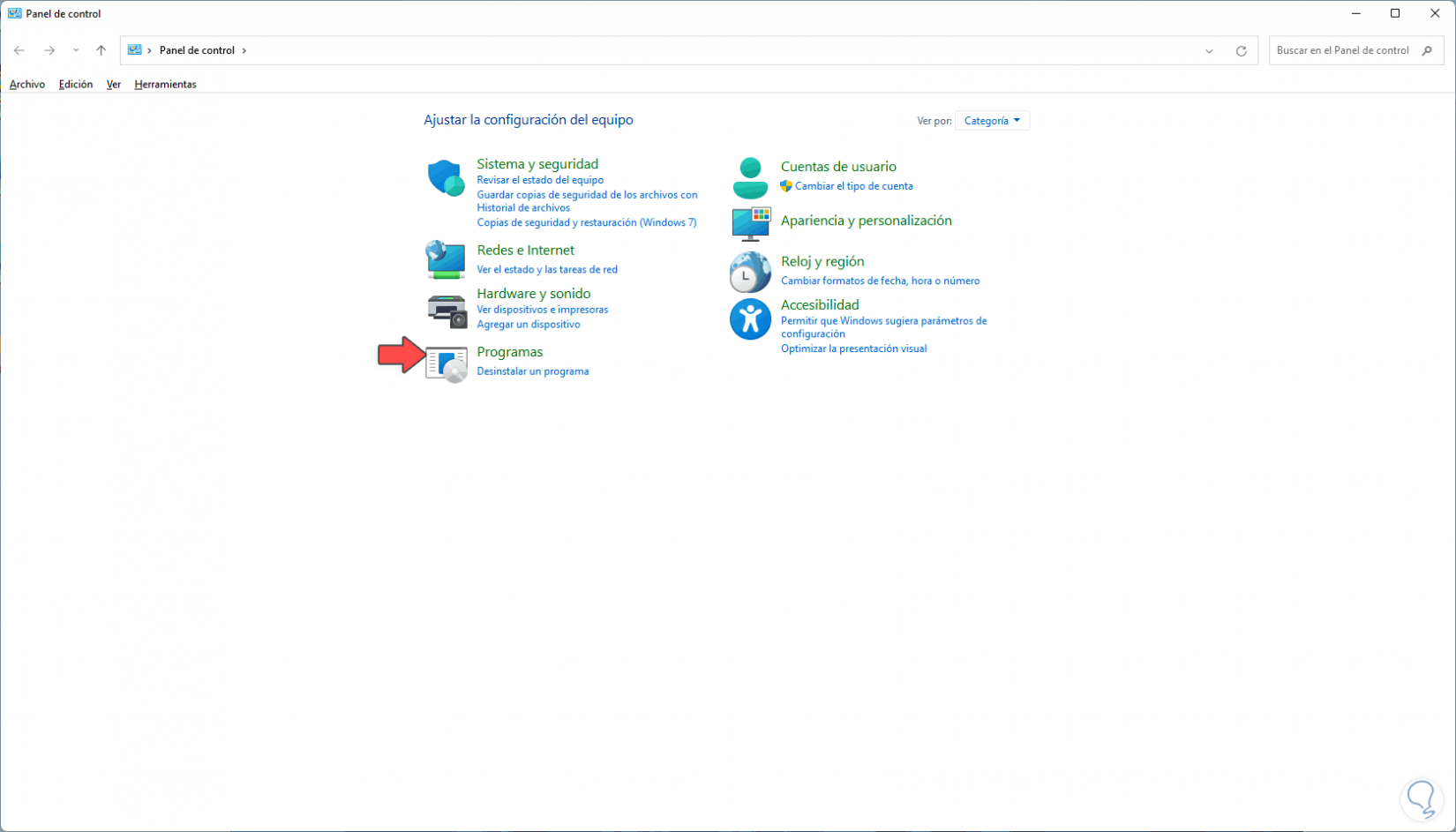The image size is (1456, 832).
Task: Open the Ver menu
Action: coord(114,85)
